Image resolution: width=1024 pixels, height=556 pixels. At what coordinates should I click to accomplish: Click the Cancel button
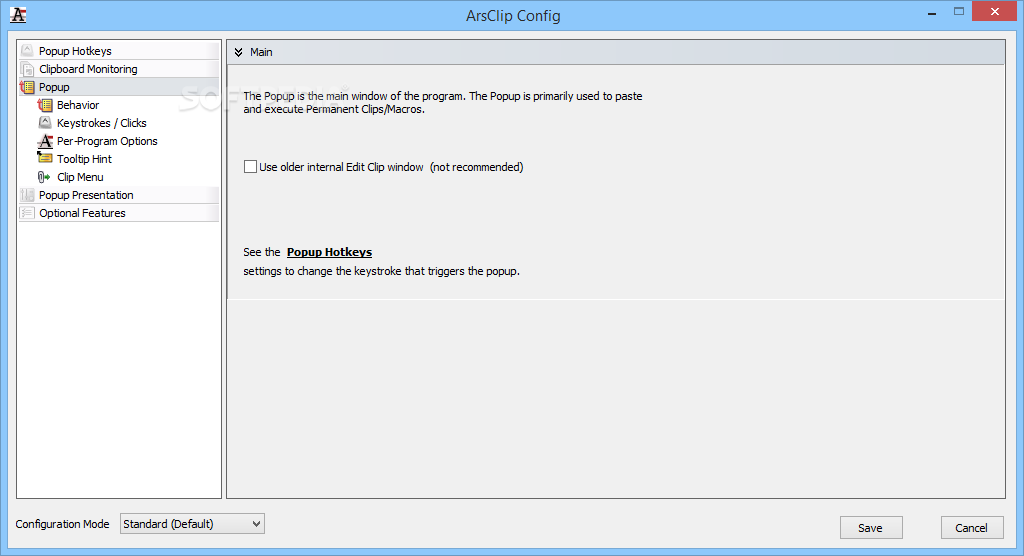[x=972, y=528]
